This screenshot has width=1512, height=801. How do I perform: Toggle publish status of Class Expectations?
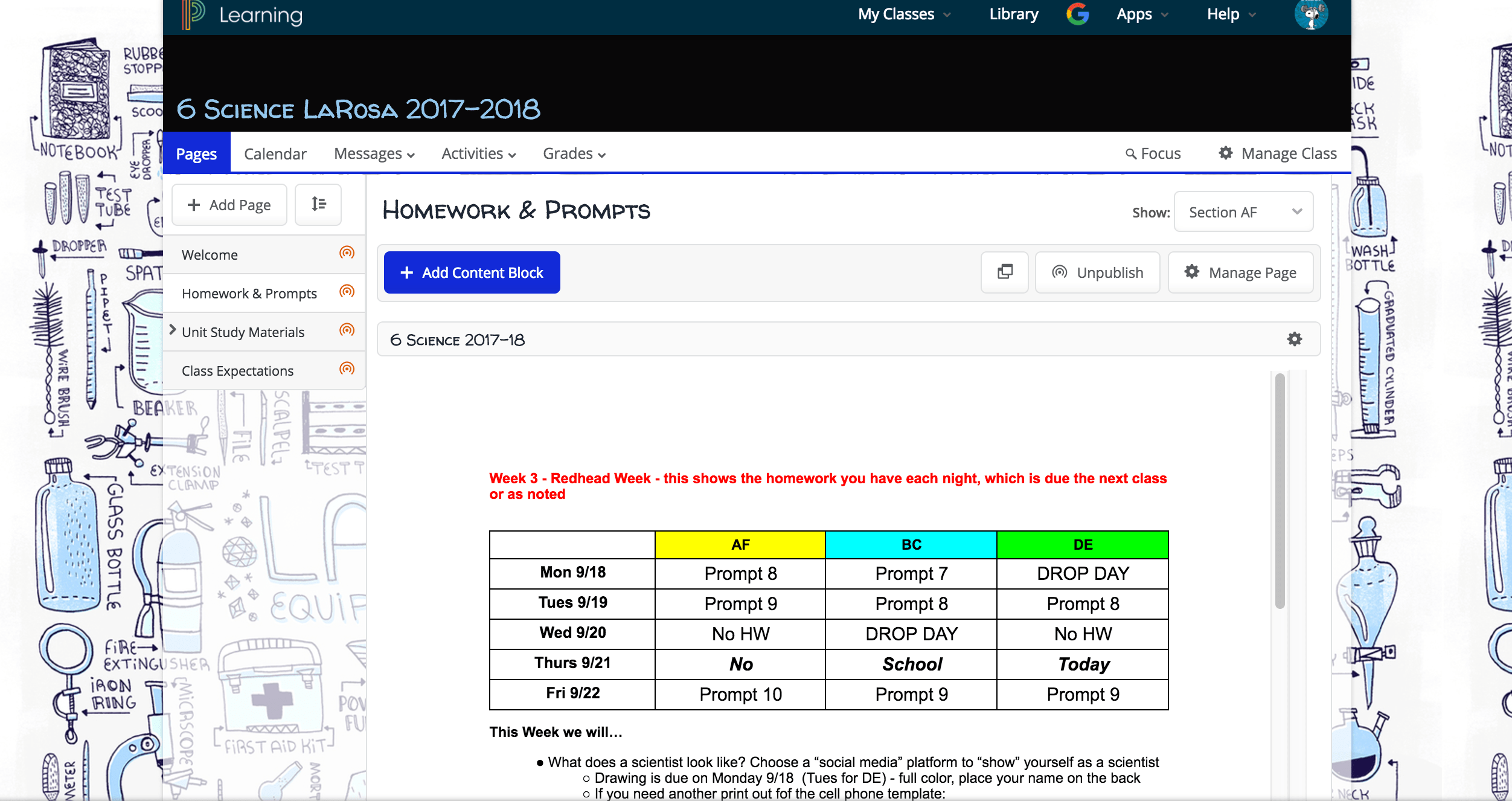pyautogui.click(x=347, y=369)
